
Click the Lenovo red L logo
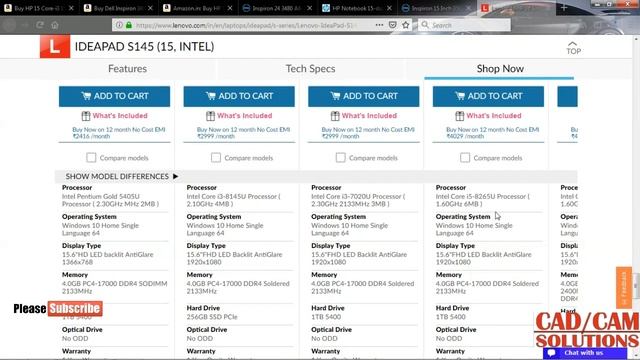coord(55,47)
